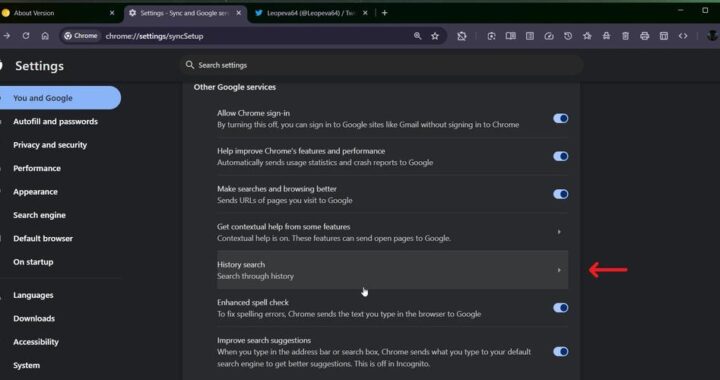This screenshot has width=720, height=380.
Task: Open Search engine settings
Action: point(39,215)
